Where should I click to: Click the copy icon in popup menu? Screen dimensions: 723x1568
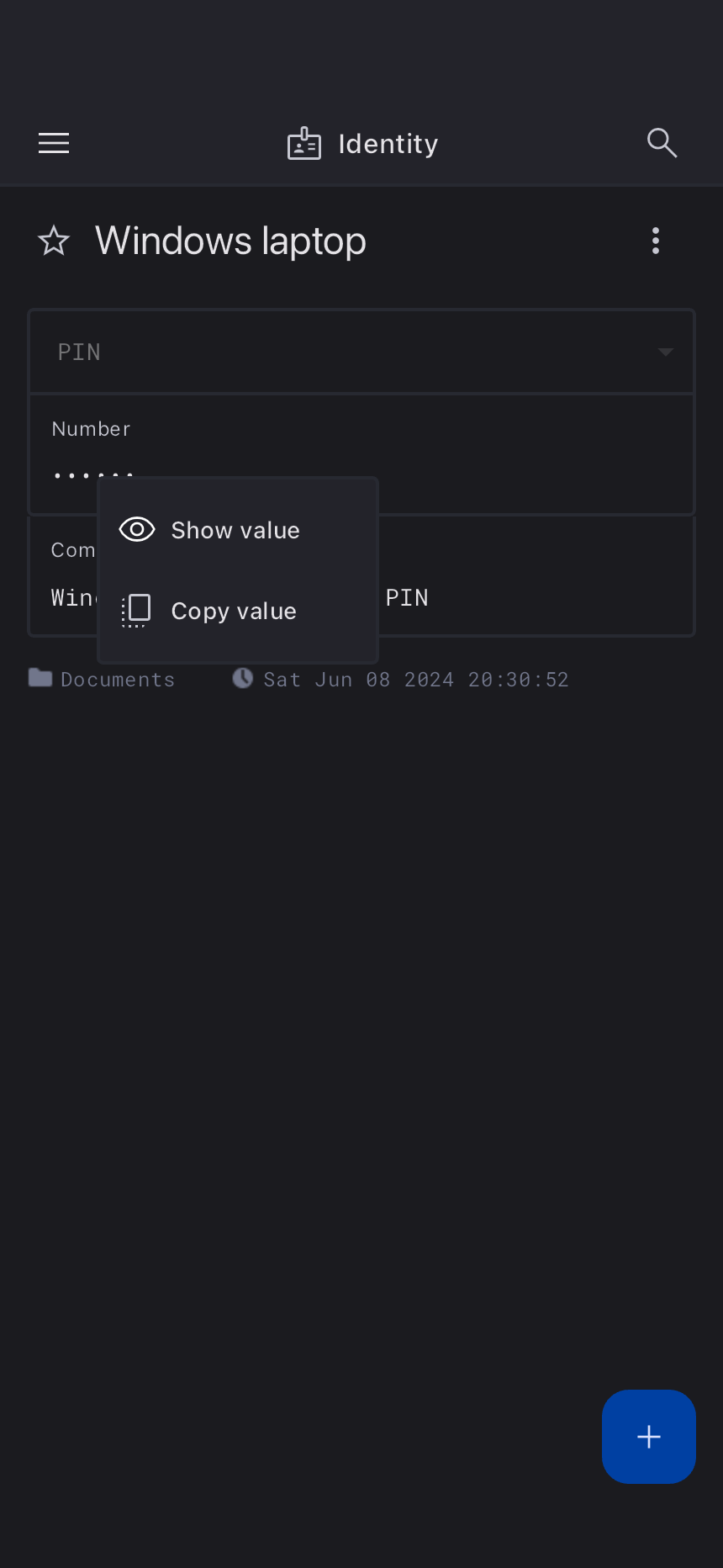[136, 611]
